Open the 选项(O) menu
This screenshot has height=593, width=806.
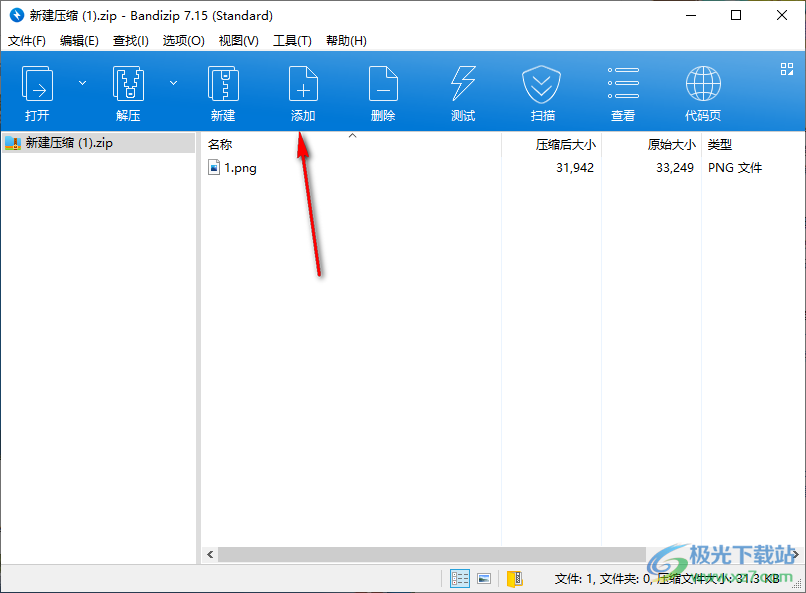[184, 41]
